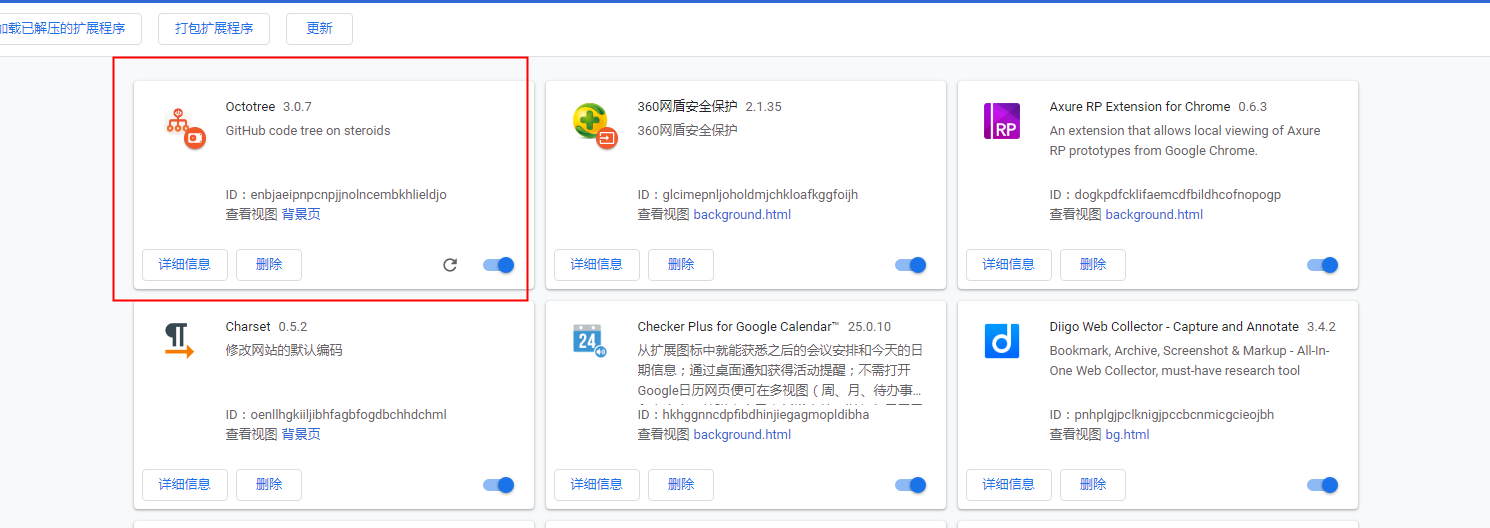Open Diigo bg.html link
The height and width of the screenshot is (528, 1490).
tap(1128, 434)
